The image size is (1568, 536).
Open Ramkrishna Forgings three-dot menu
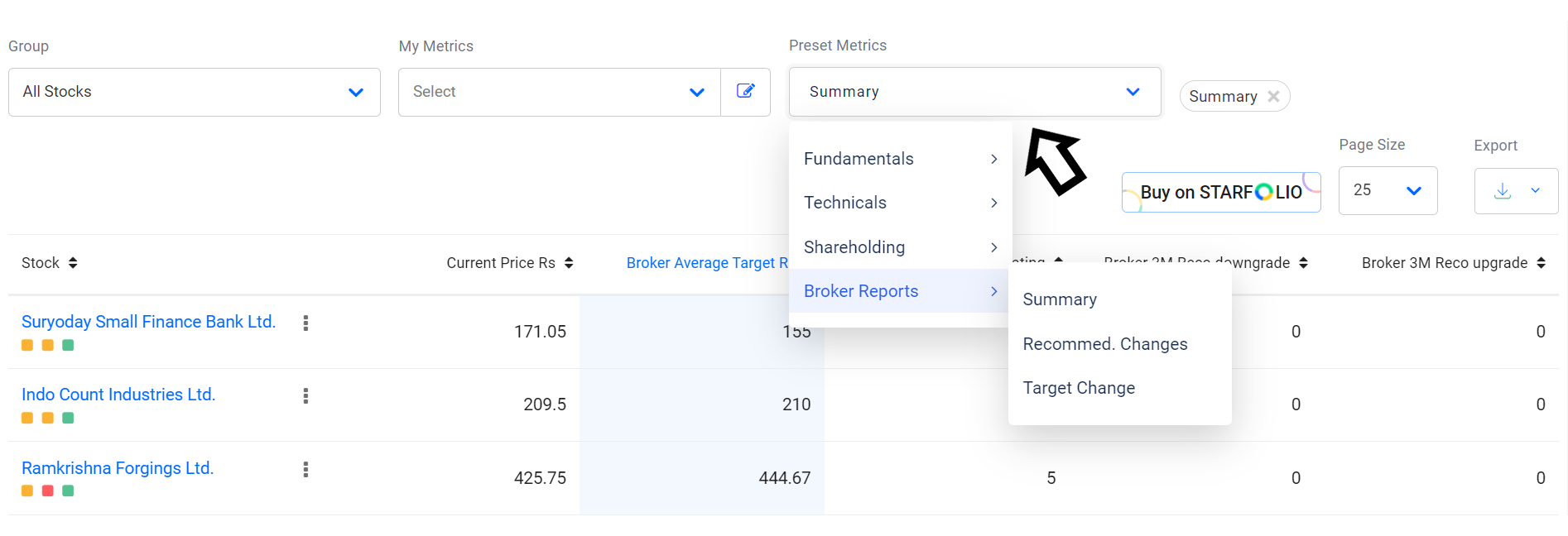click(305, 470)
